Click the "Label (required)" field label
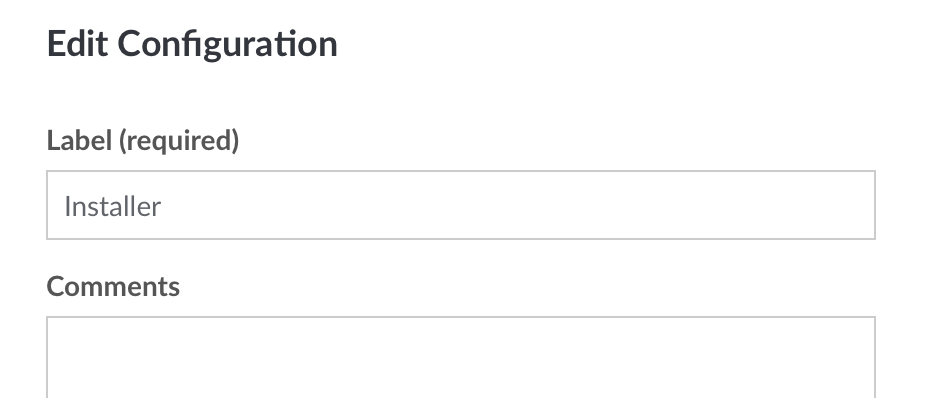 tap(143, 141)
